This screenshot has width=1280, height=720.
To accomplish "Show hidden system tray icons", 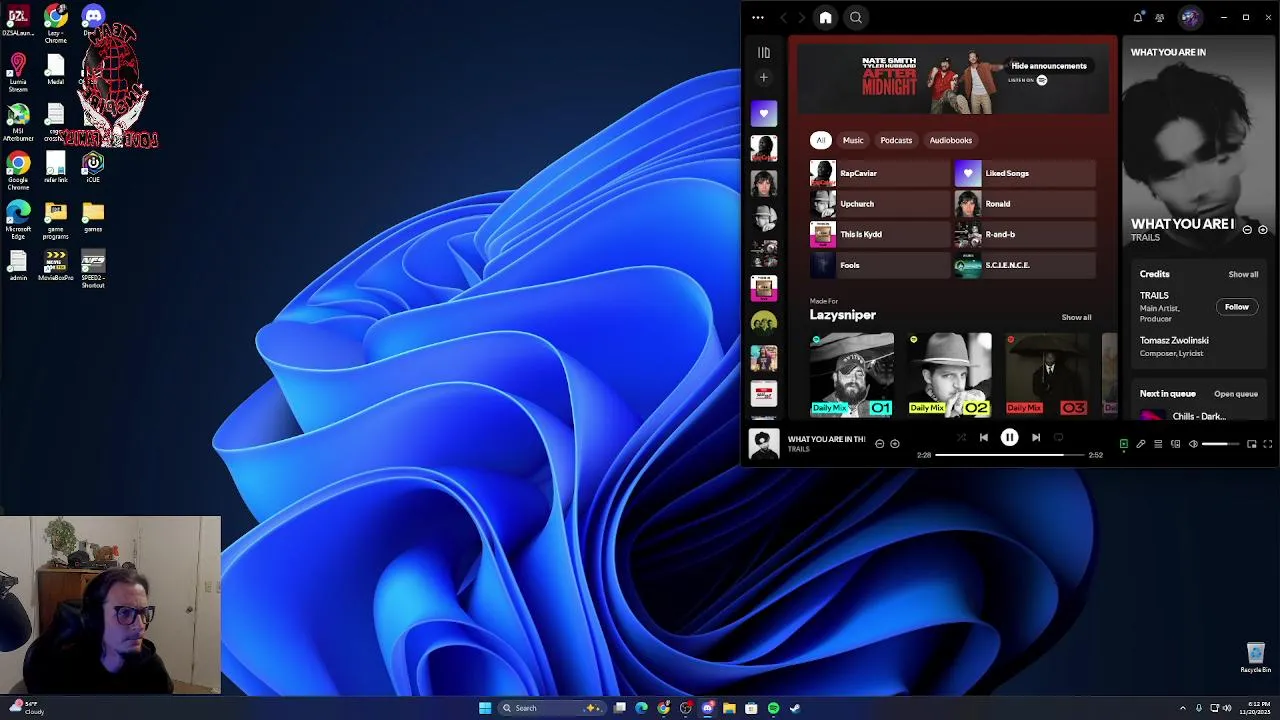I will [1183, 708].
